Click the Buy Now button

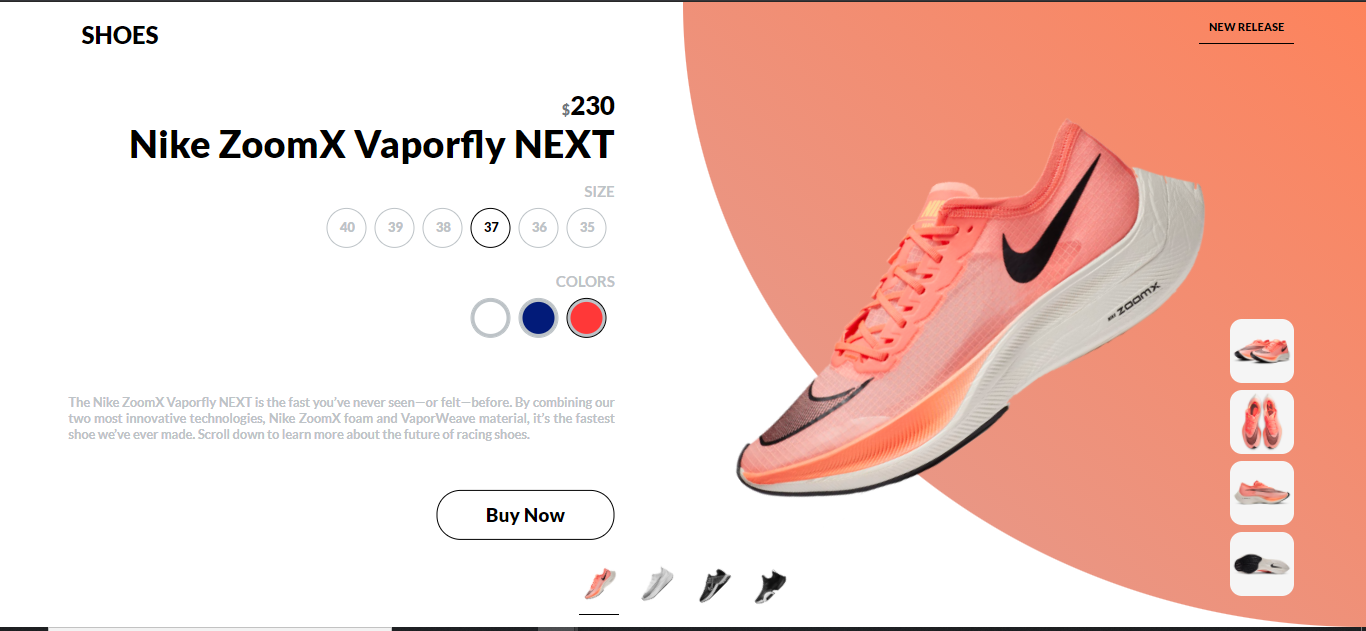[525, 515]
